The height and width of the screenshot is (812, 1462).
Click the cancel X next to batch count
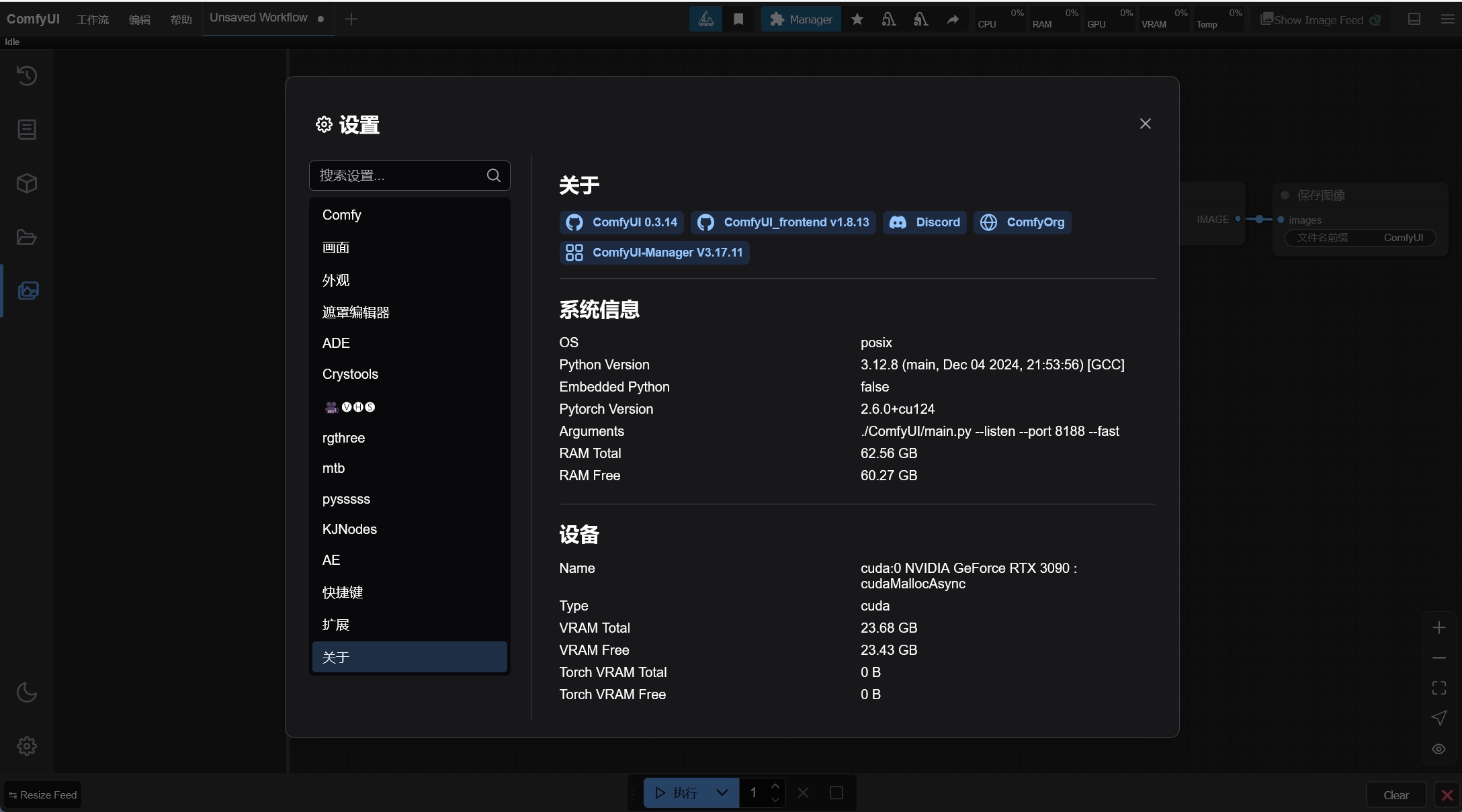tap(803, 793)
